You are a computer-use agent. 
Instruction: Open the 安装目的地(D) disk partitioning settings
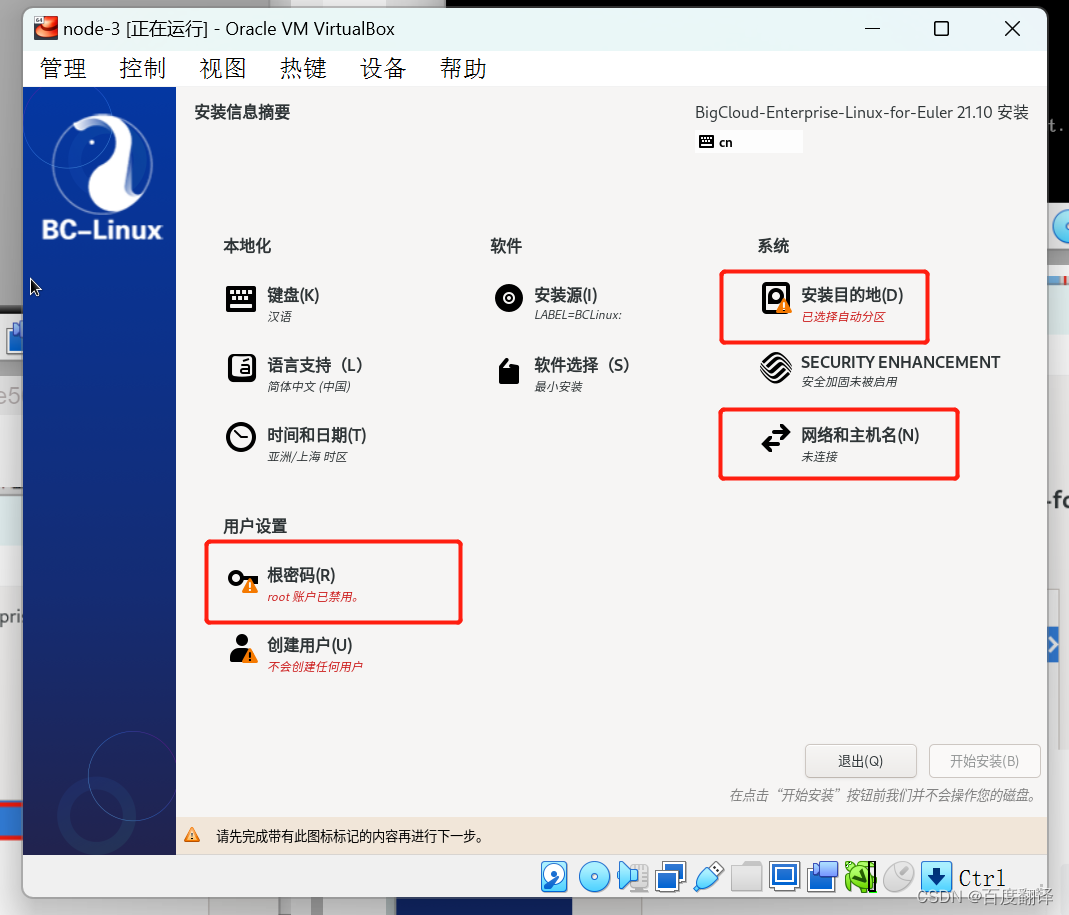point(824,306)
